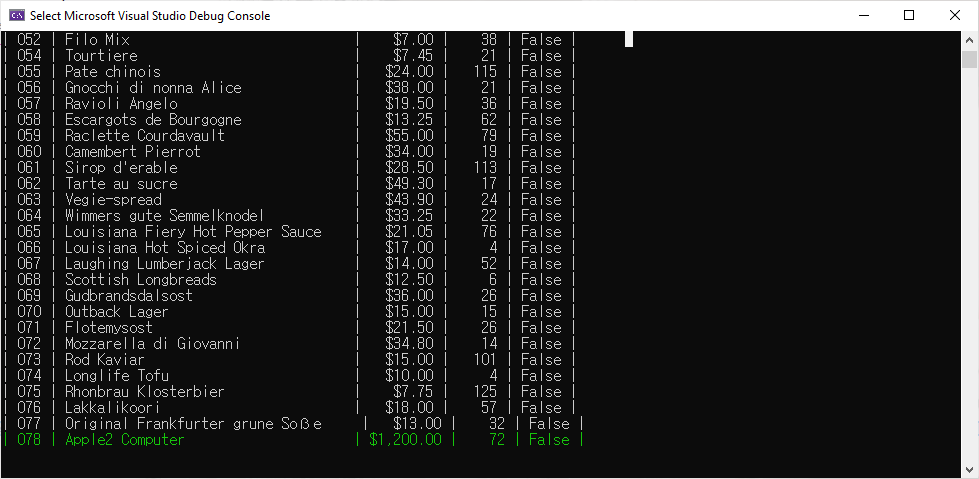Click 'Raclette Courdavault' text
979x479 pixels.
pos(145,136)
